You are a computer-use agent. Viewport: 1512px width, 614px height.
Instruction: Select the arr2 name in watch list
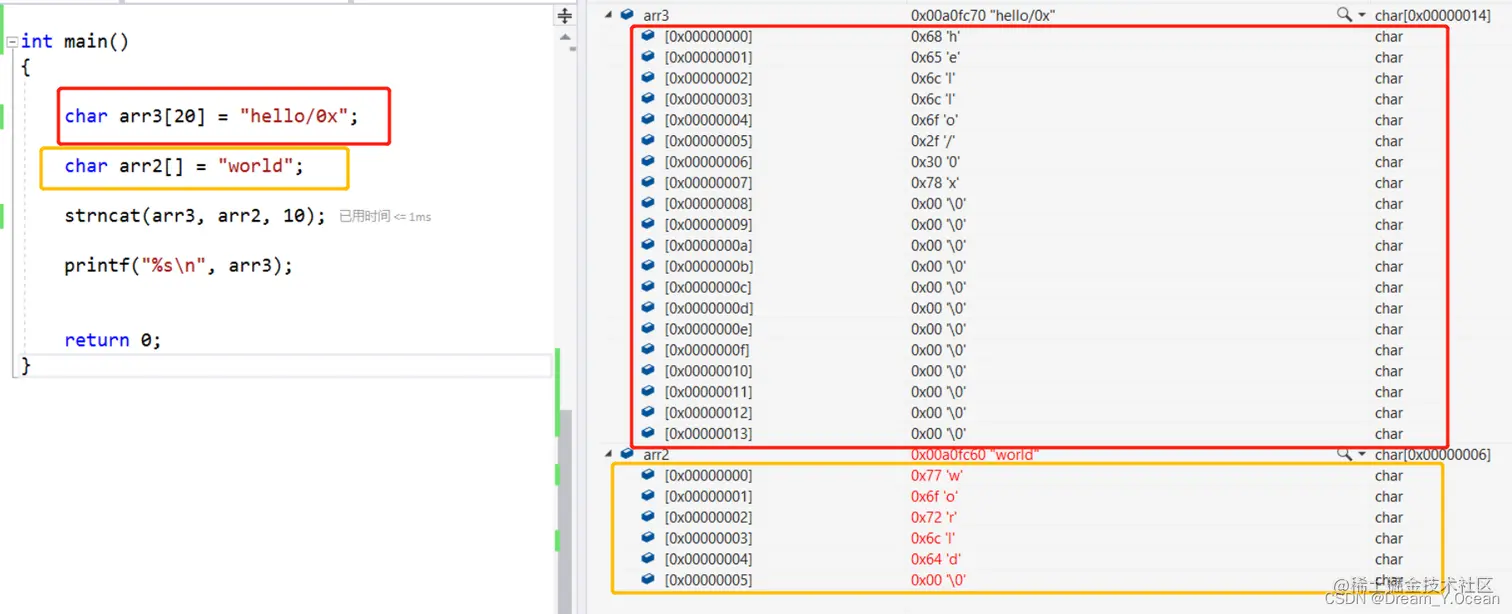coord(658,454)
